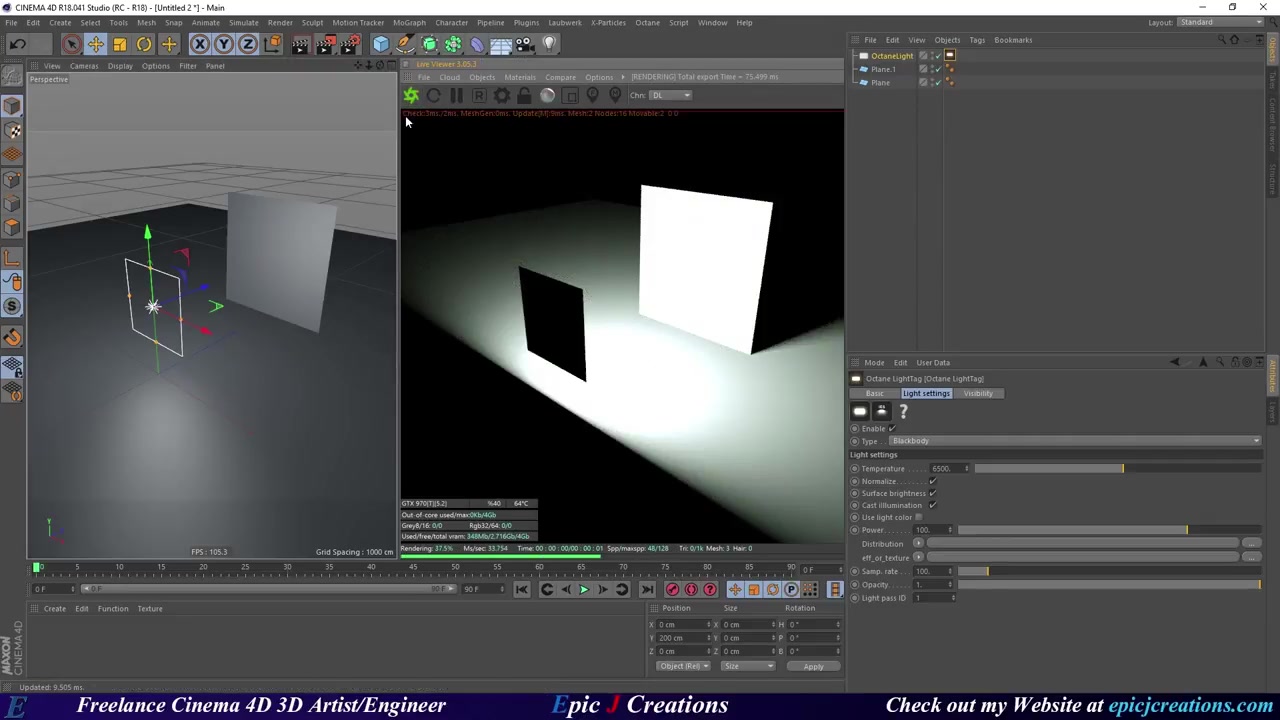Viewport: 1280px width, 720px height.
Task: Click the Apply button in coordinates panel
Action: 813,666
